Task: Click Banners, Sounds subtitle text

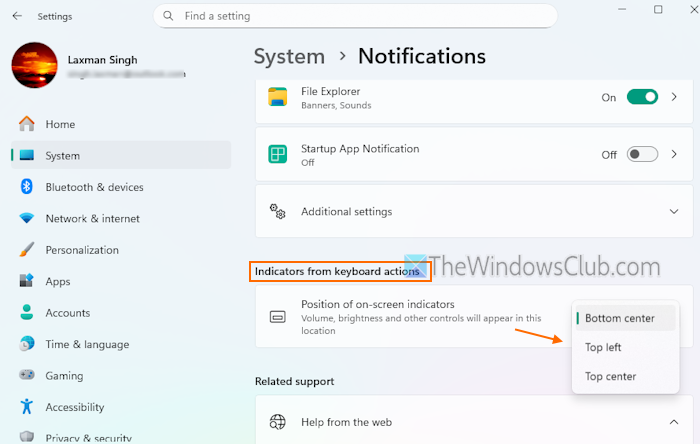Action: point(336,105)
